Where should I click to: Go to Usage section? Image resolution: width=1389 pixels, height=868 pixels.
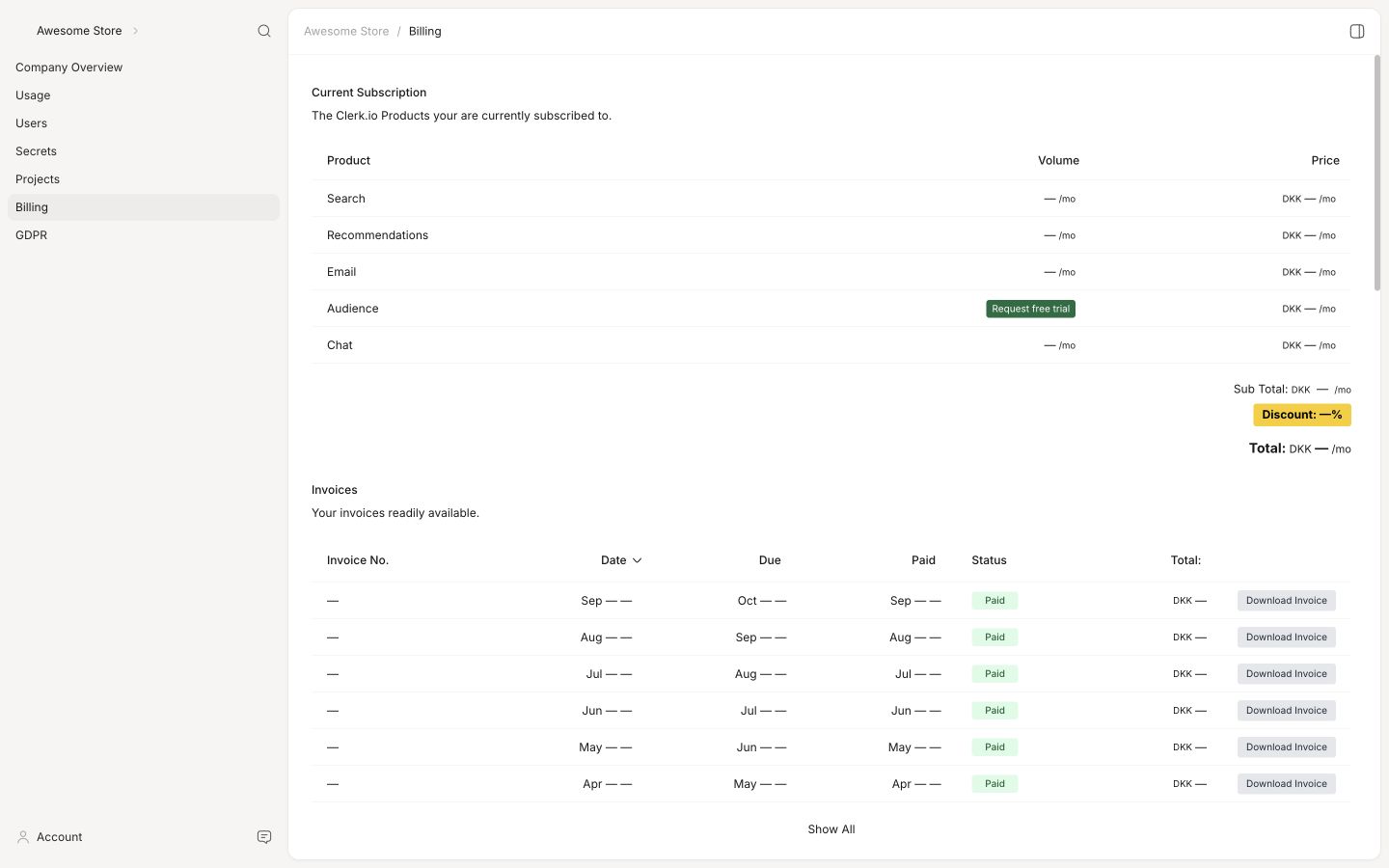coord(144,95)
